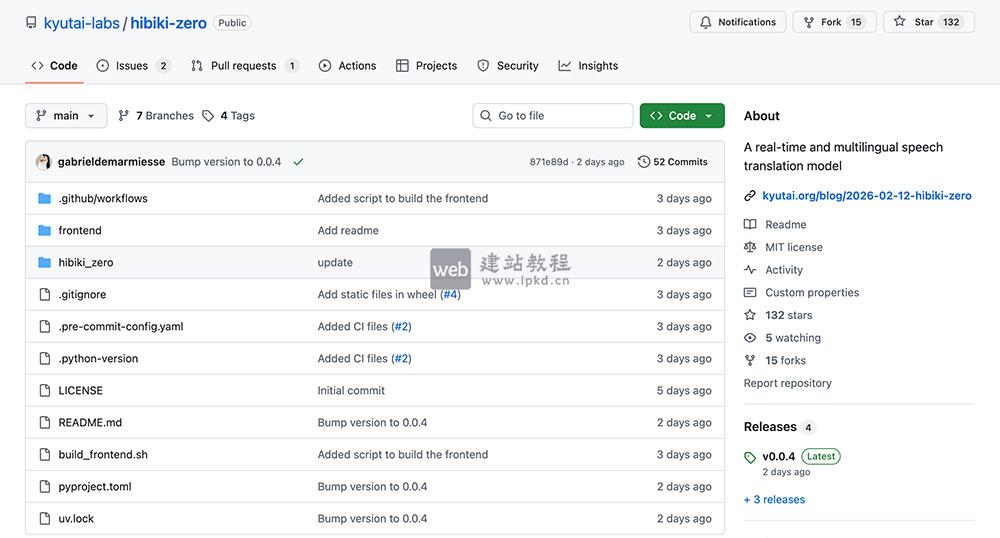Click the MIT license scale icon

(750, 247)
